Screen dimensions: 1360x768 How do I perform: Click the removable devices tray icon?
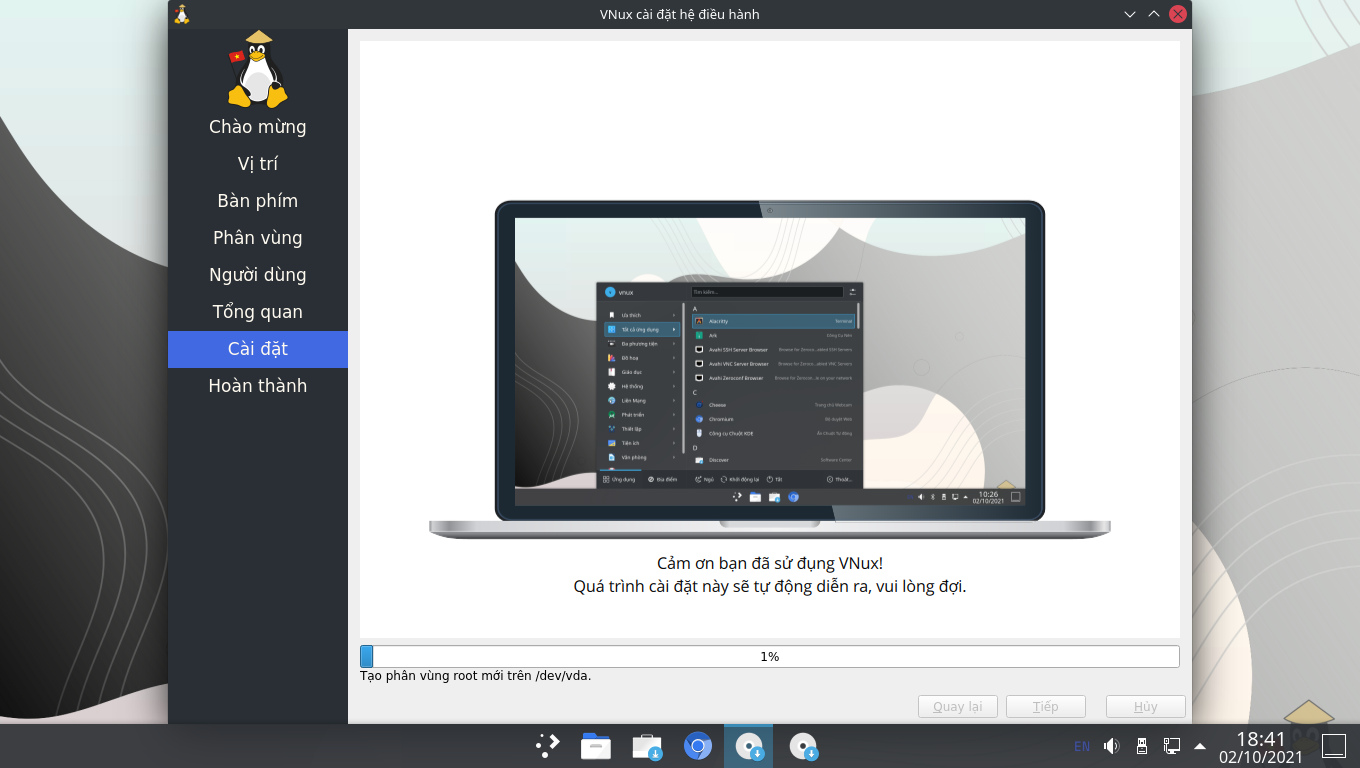tap(1141, 746)
